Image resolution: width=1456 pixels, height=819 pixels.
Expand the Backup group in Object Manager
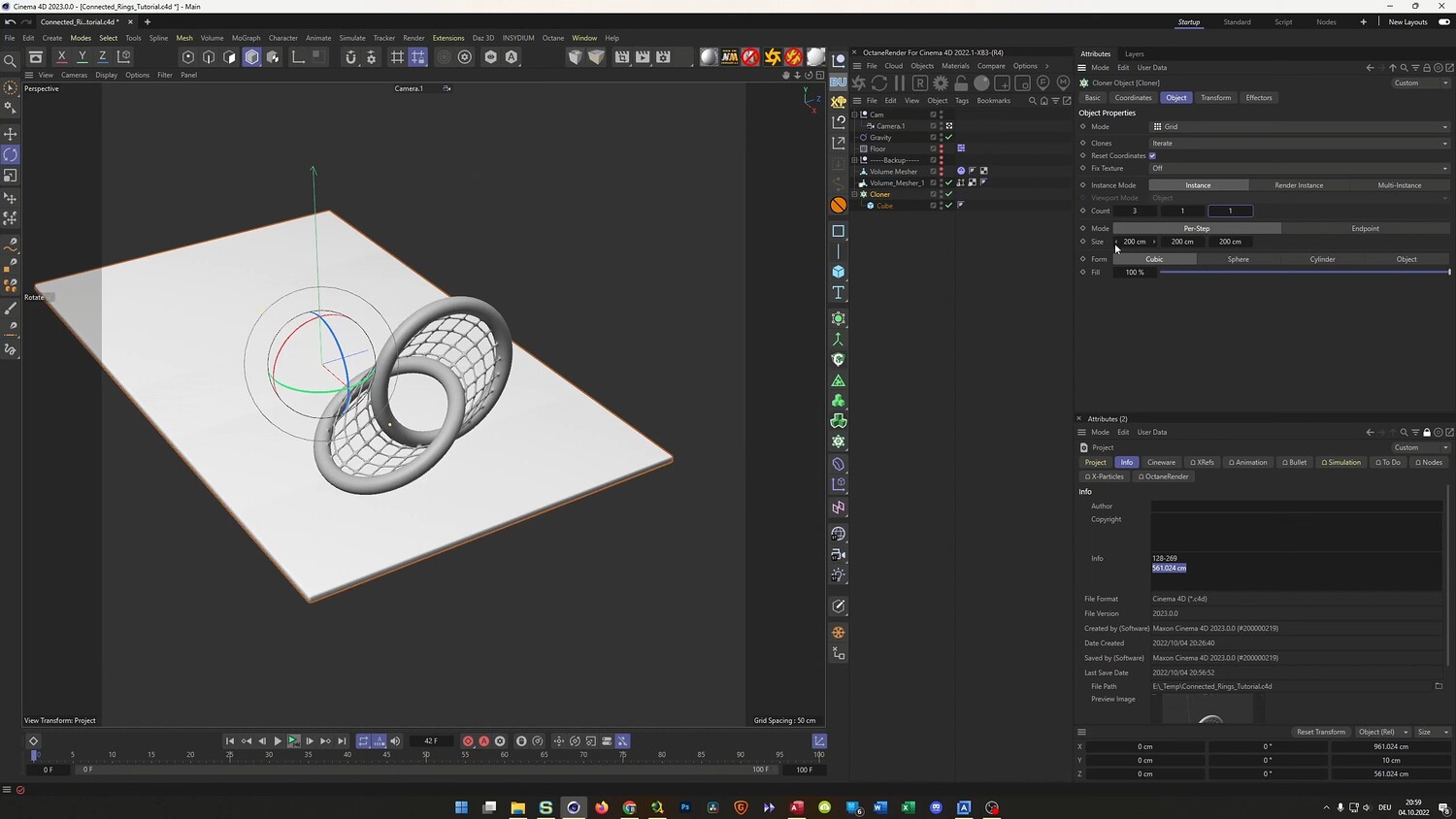[x=855, y=160]
